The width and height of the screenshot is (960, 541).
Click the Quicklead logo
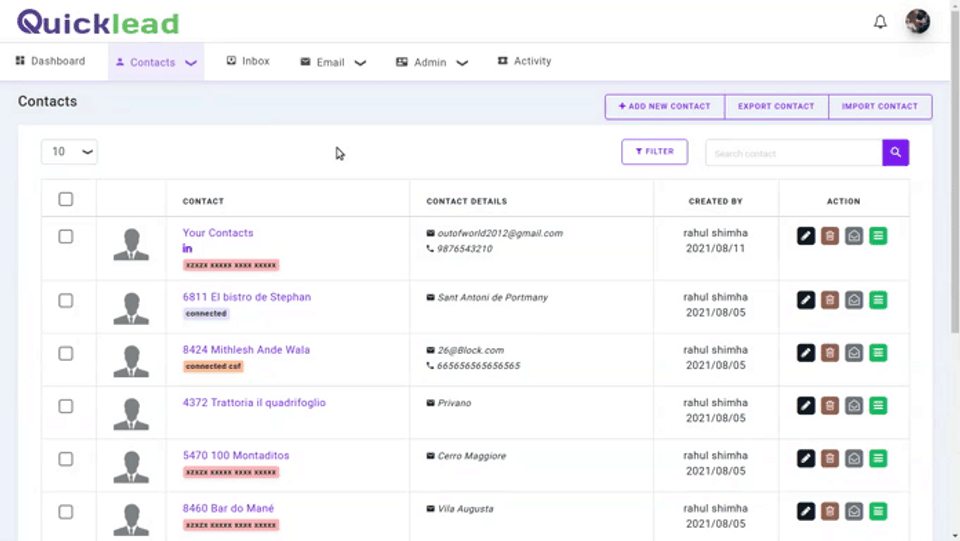pos(98,23)
